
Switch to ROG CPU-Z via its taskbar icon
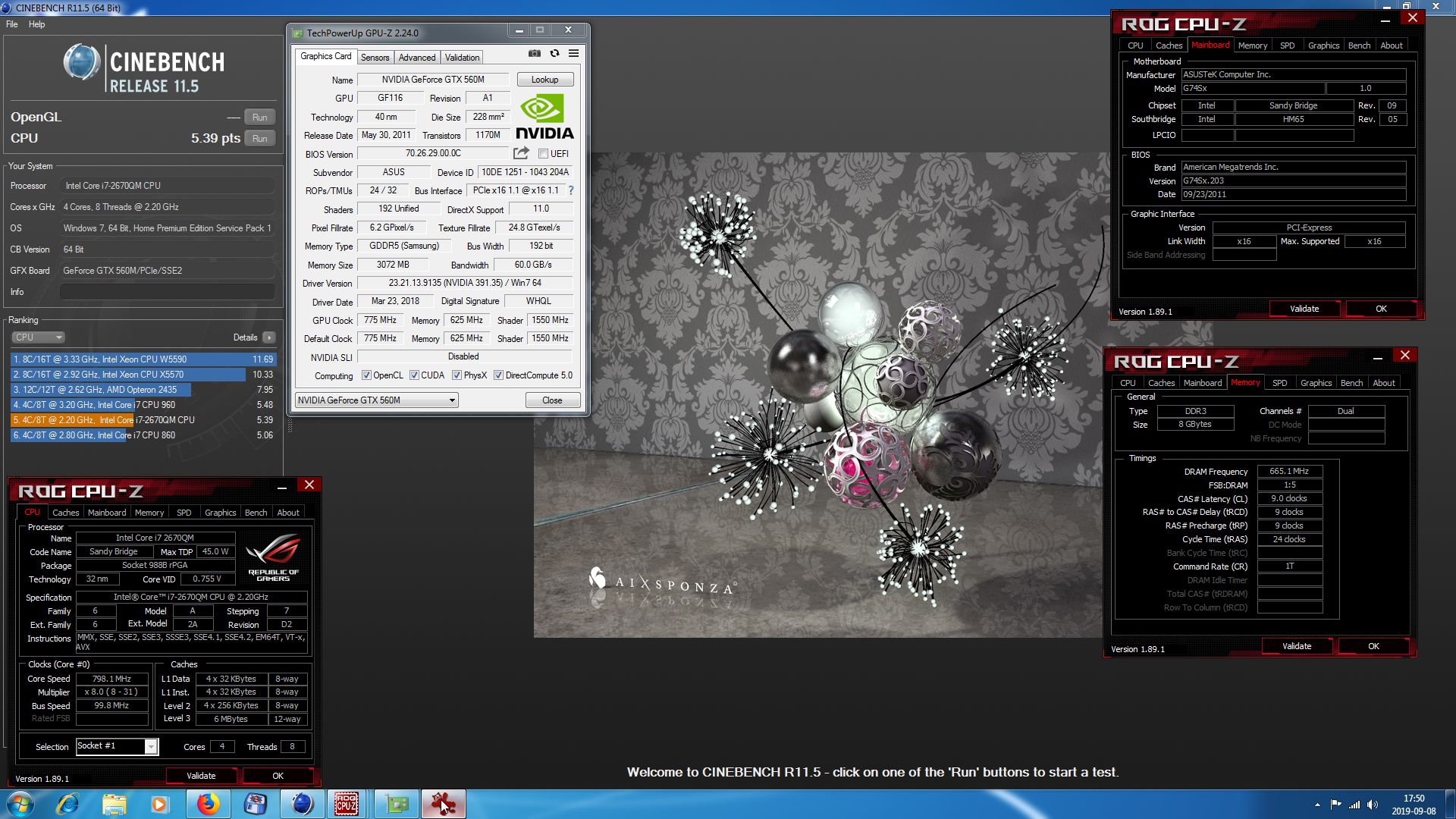pos(347,804)
